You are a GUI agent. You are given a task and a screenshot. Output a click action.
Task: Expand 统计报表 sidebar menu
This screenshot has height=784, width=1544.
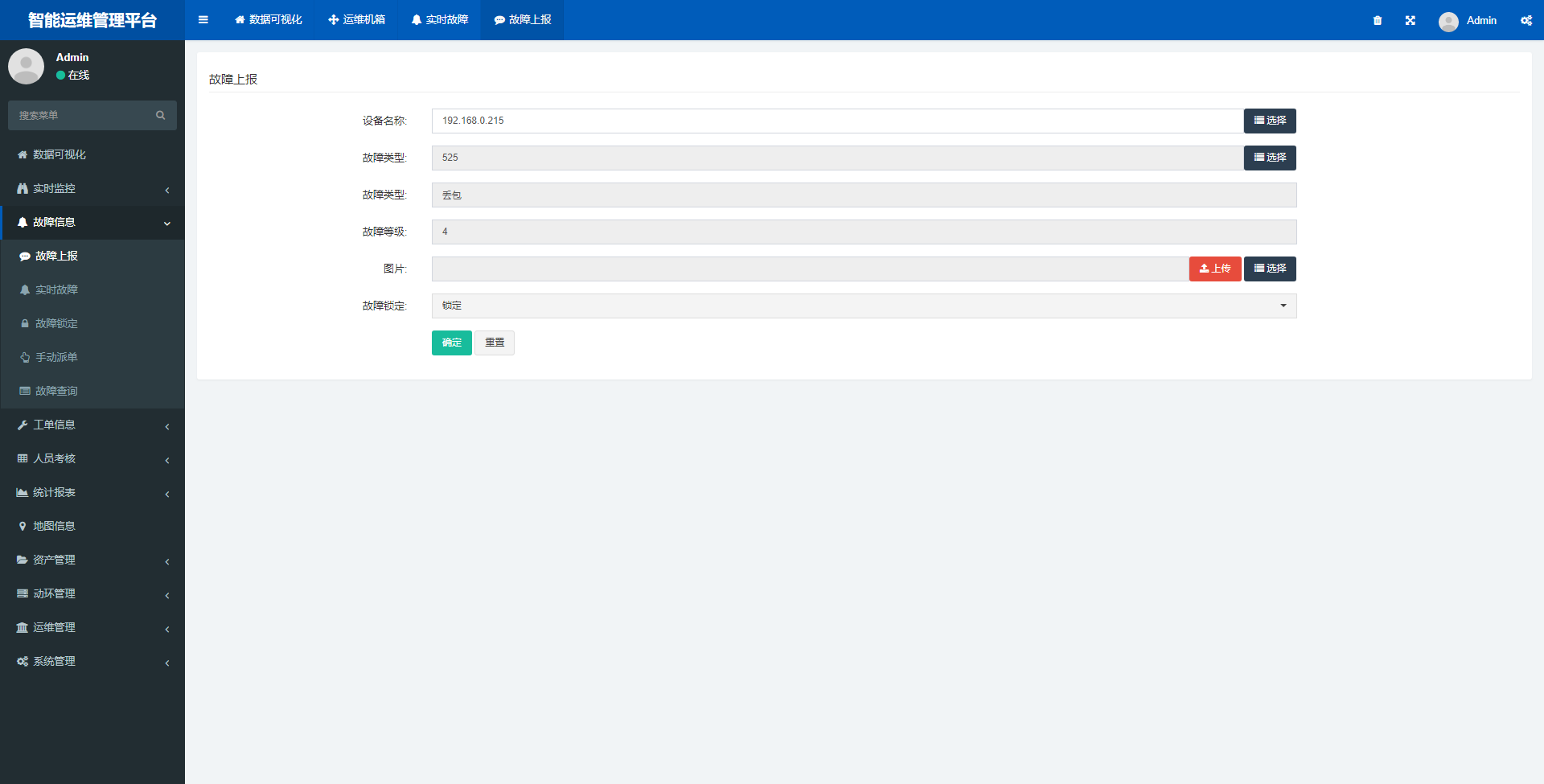pyautogui.click(x=92, y=492)
